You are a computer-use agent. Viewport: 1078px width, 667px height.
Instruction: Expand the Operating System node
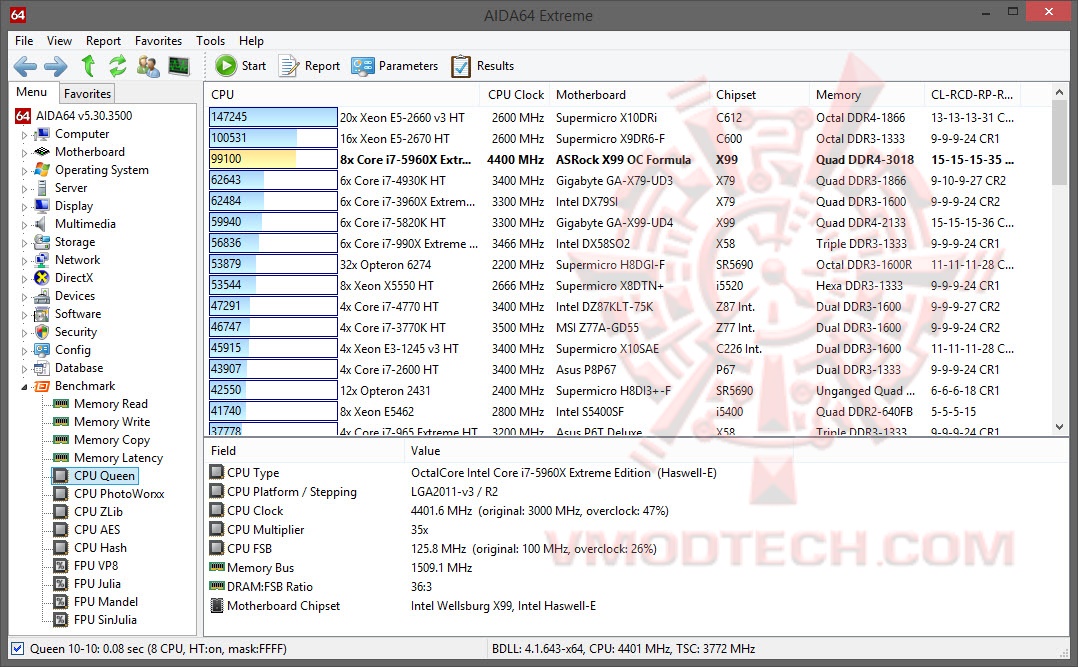coord(25,171)
